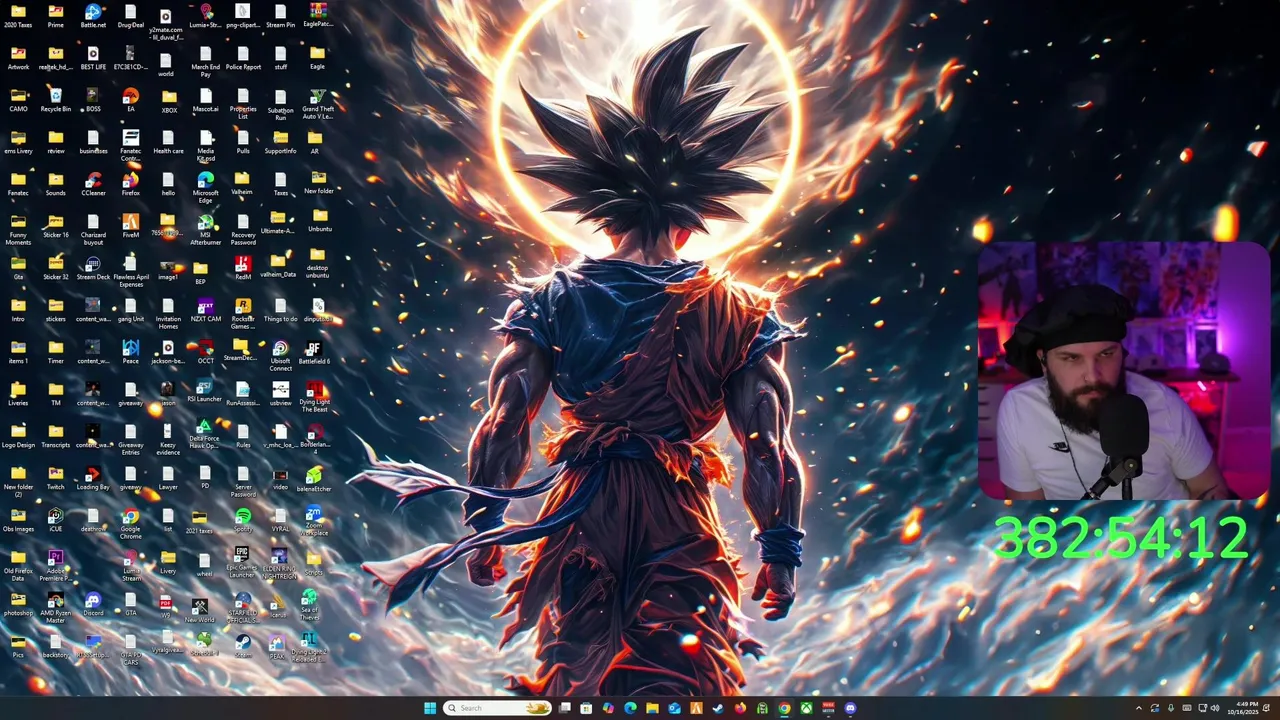Open the MSI Afterburner desktop shortcut

pos(205,229)
